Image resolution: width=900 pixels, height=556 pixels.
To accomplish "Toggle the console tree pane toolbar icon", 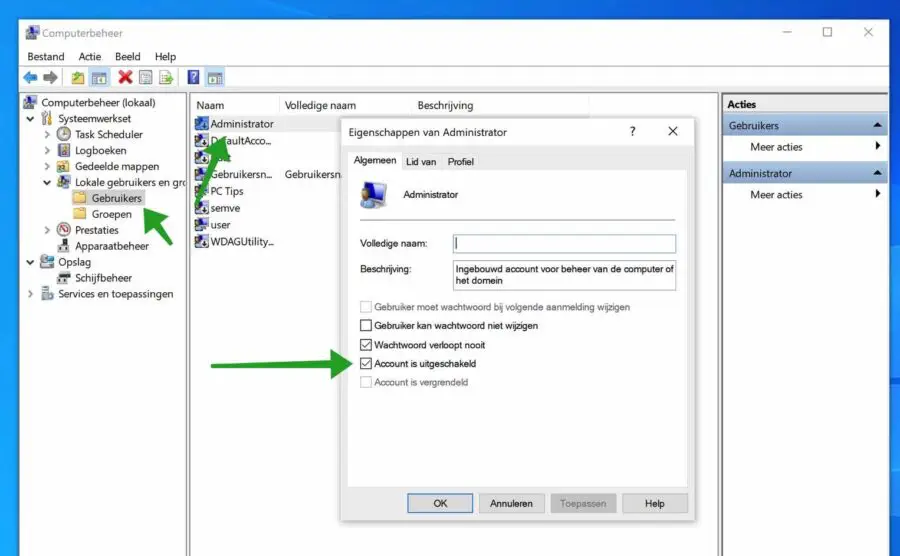I will pos(99,77).
